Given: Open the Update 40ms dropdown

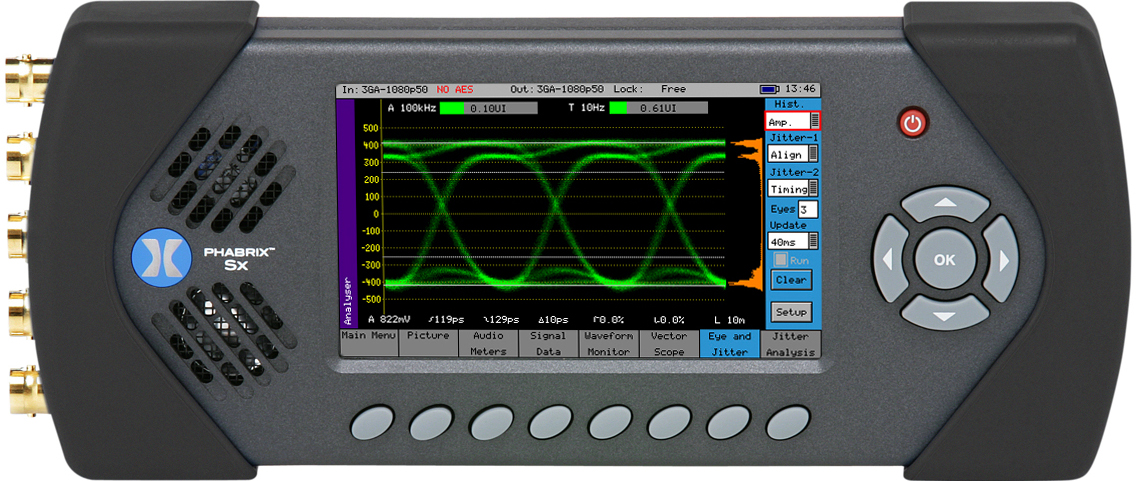Looking at the screenshot, I should (792, 241).
